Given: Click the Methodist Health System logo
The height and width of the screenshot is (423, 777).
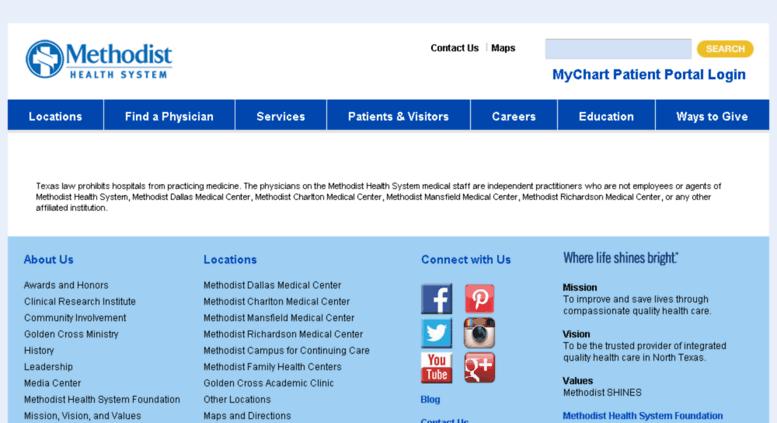Looking at the screenshot, I should (99, 59).
